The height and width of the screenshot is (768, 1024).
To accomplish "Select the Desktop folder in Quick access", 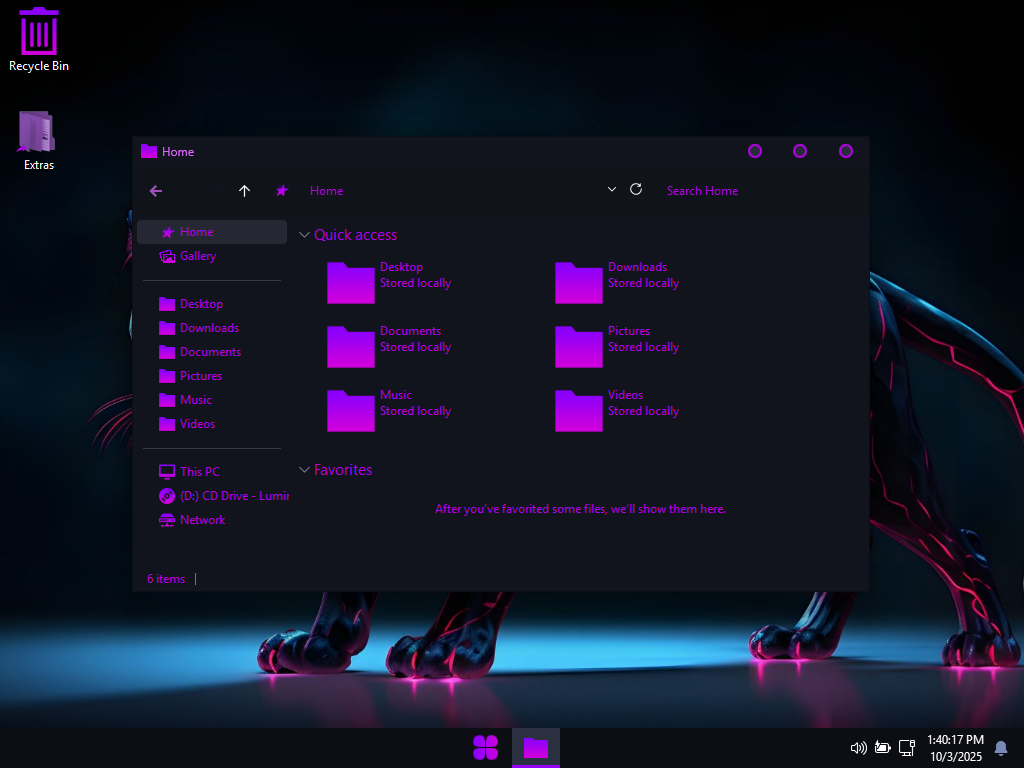I will point(389,282).
